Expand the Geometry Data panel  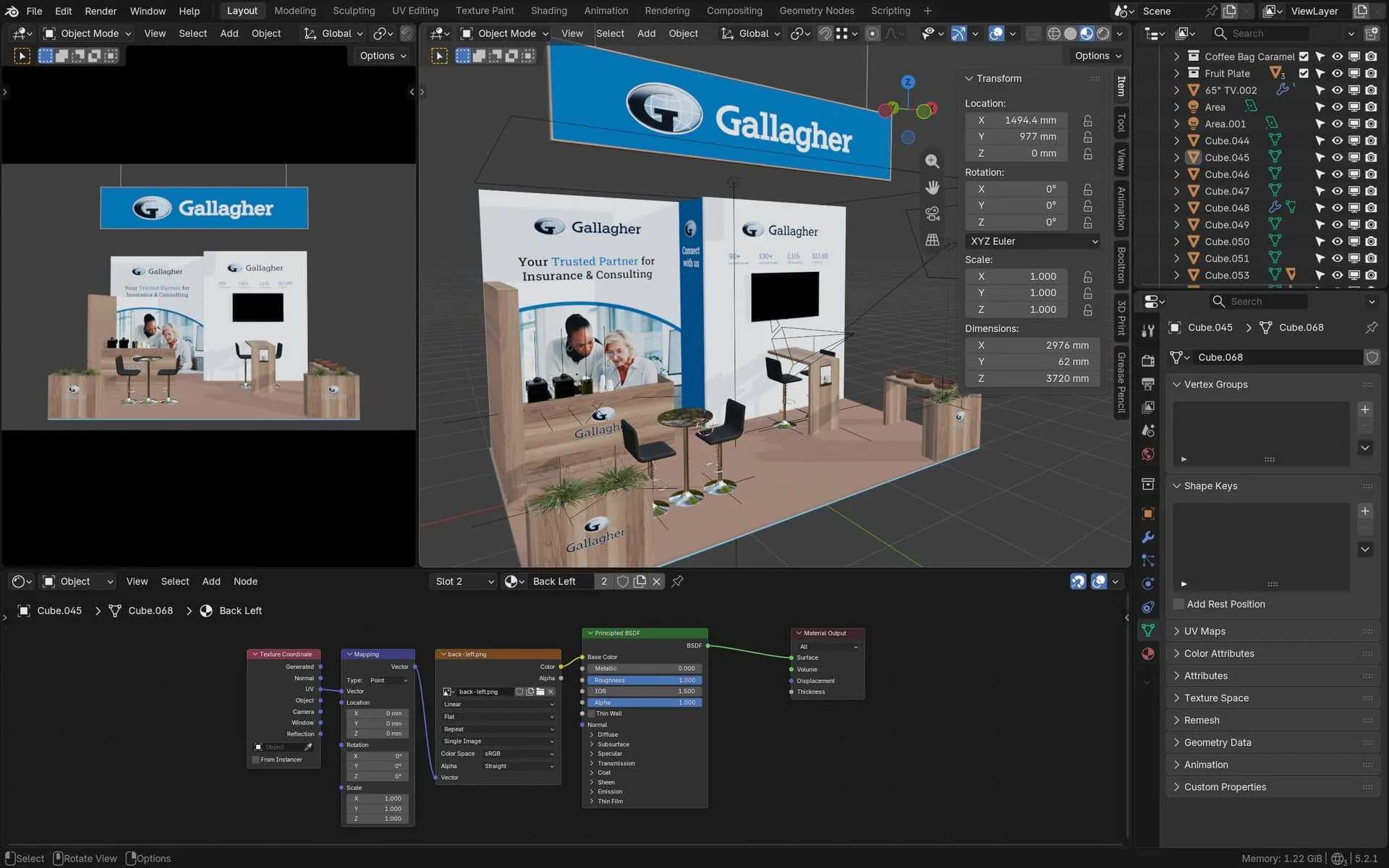click(x=1273, y=742)
